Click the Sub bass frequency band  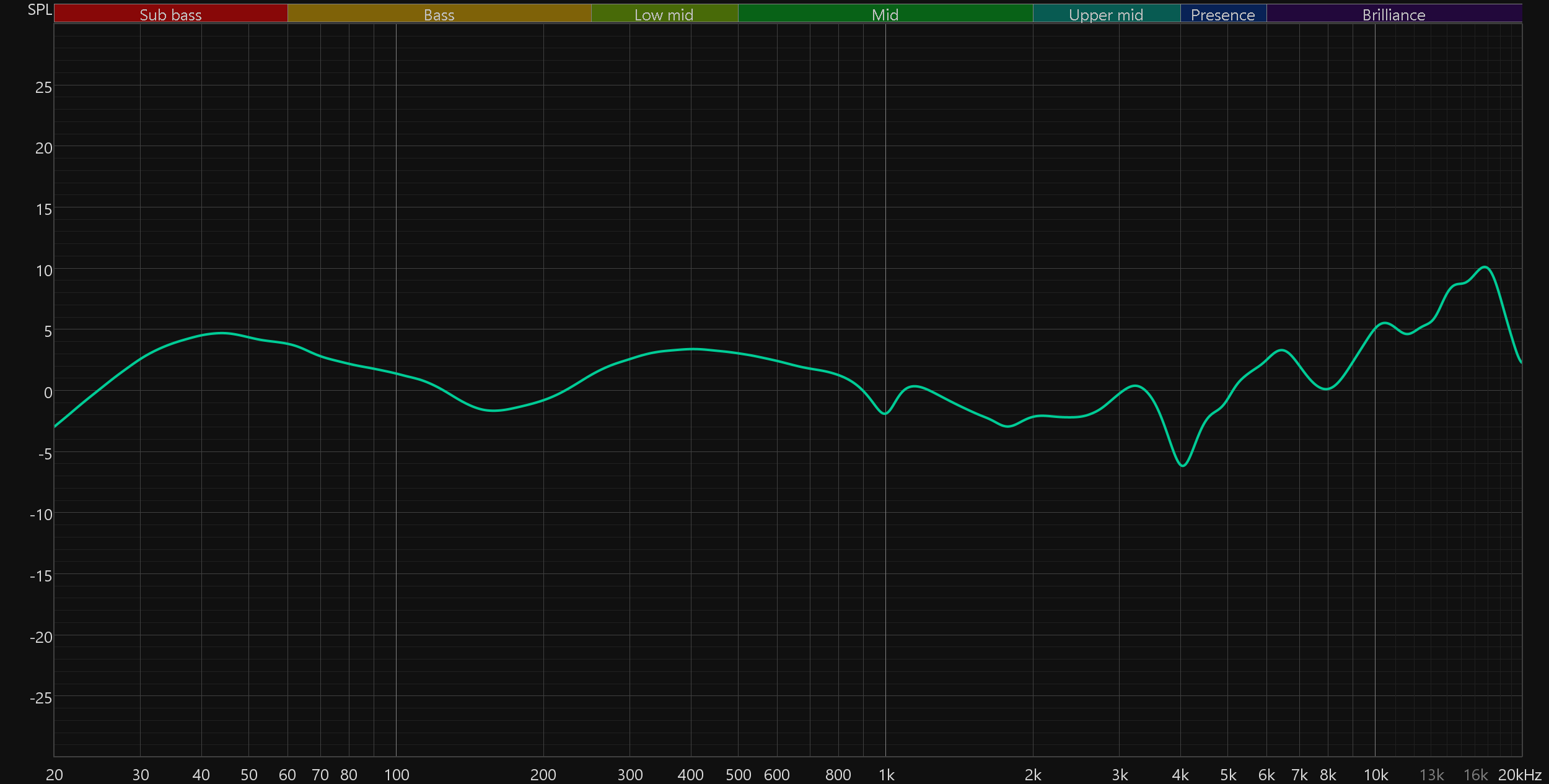coord(170,14)
